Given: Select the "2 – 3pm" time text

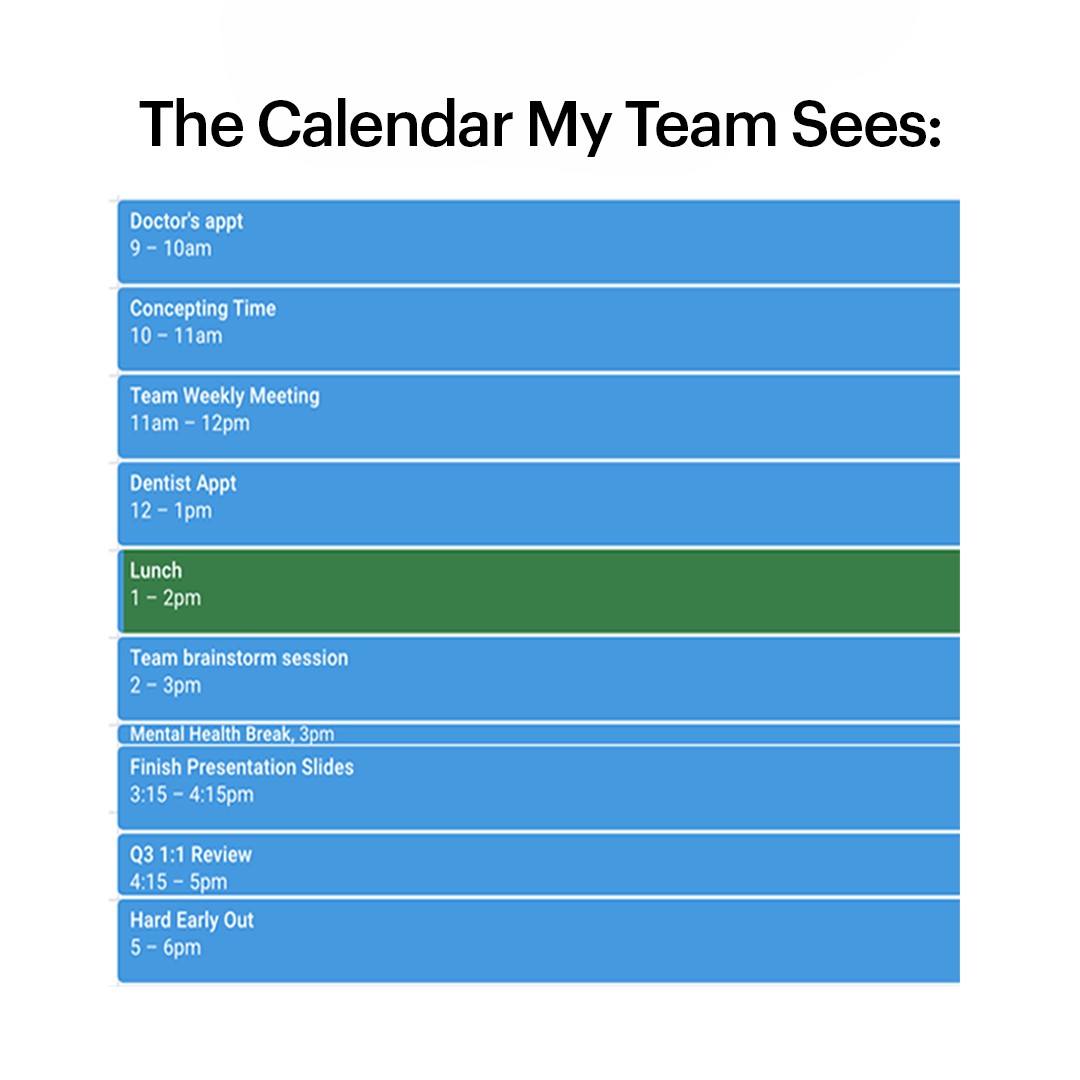Looking at the screenshot, I should [165, 686].
